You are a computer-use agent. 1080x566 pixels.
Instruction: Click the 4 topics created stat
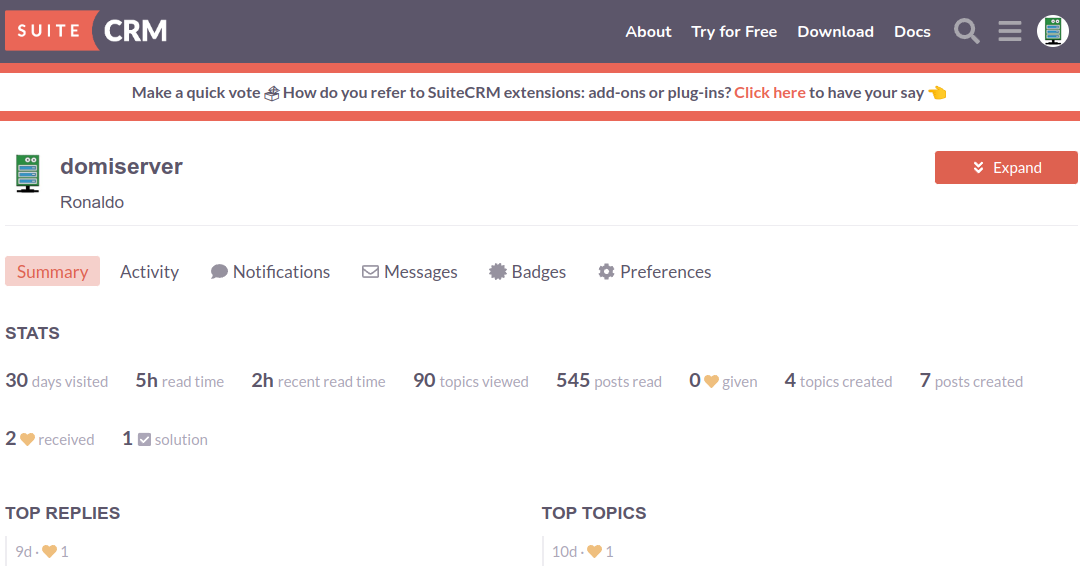tap(838, 381)
